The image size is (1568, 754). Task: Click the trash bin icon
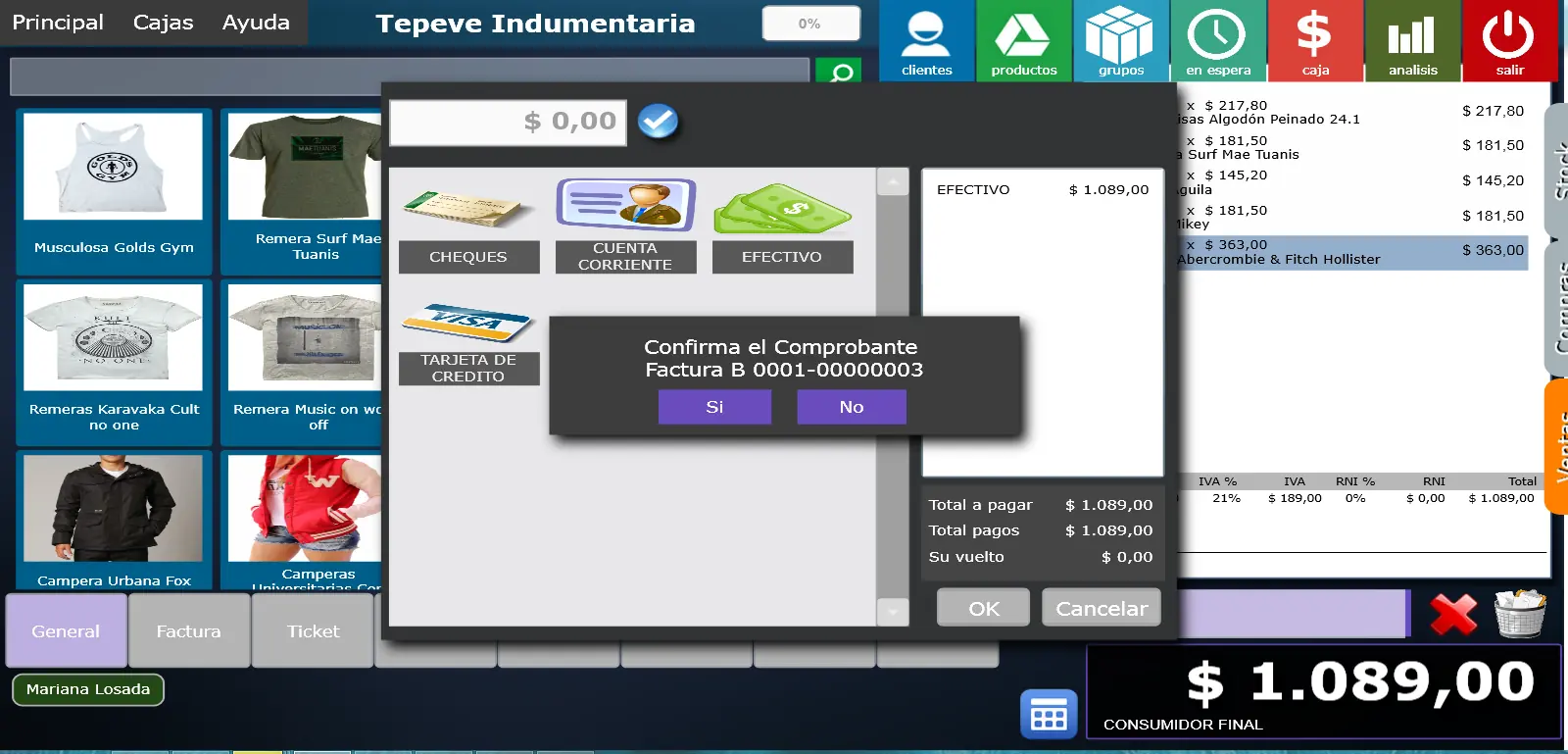pos(1519,614)
